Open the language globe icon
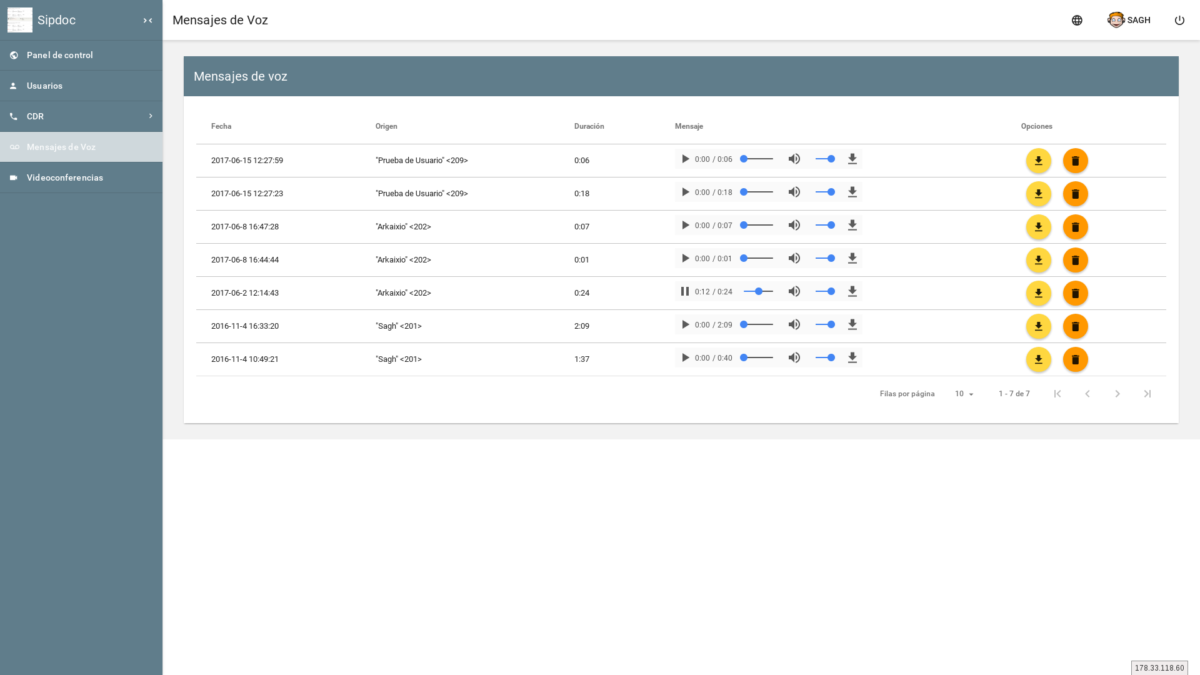 [1076, 19]
